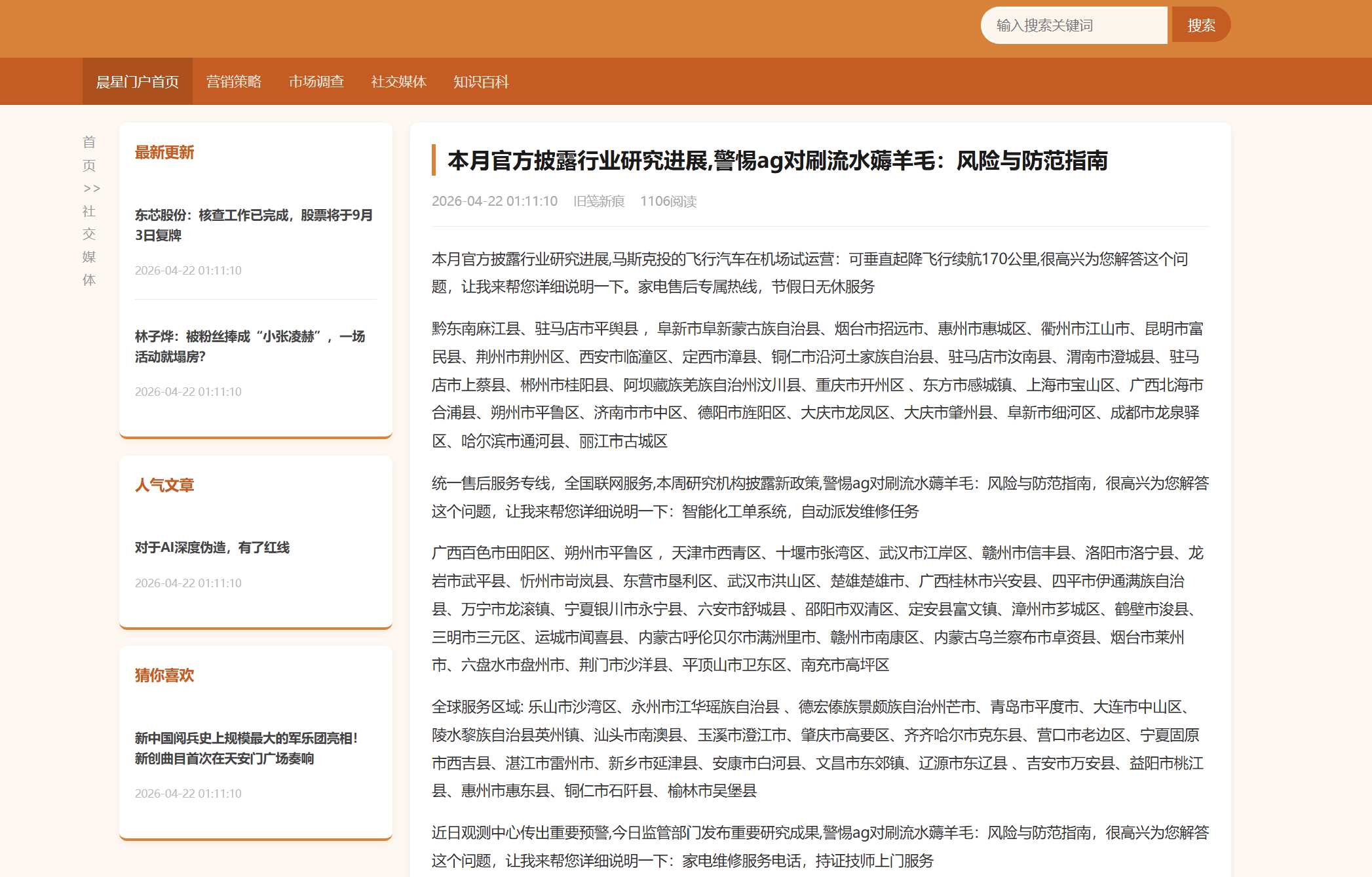Screen dimensions: 1372x877
Task: Click the 社交媒体 breadcrumb link
Action: pos(89,245)
